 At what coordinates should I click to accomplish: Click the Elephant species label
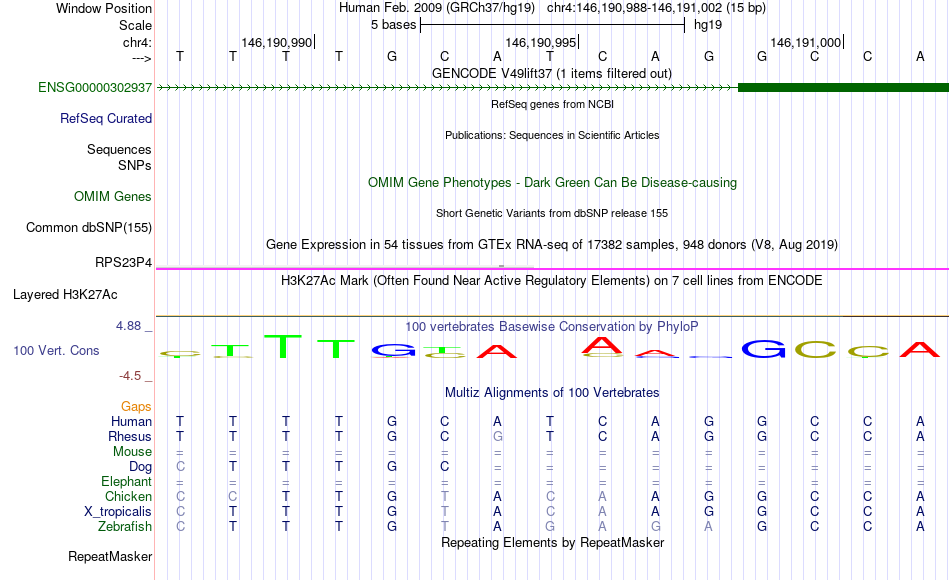pos(127,481)
